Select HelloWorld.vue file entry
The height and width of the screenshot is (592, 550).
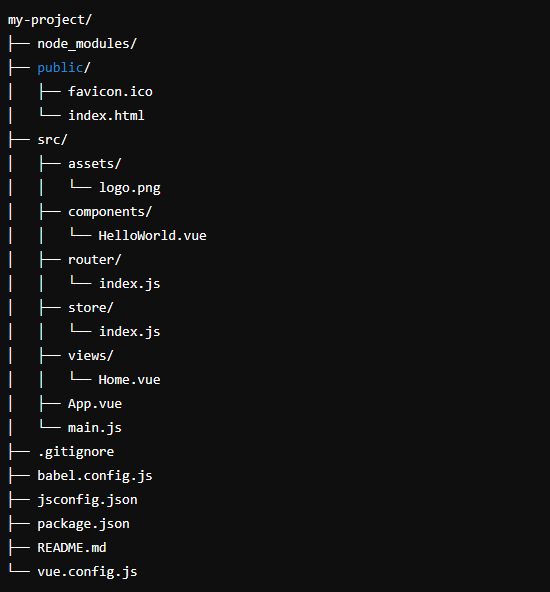[153, 236]
